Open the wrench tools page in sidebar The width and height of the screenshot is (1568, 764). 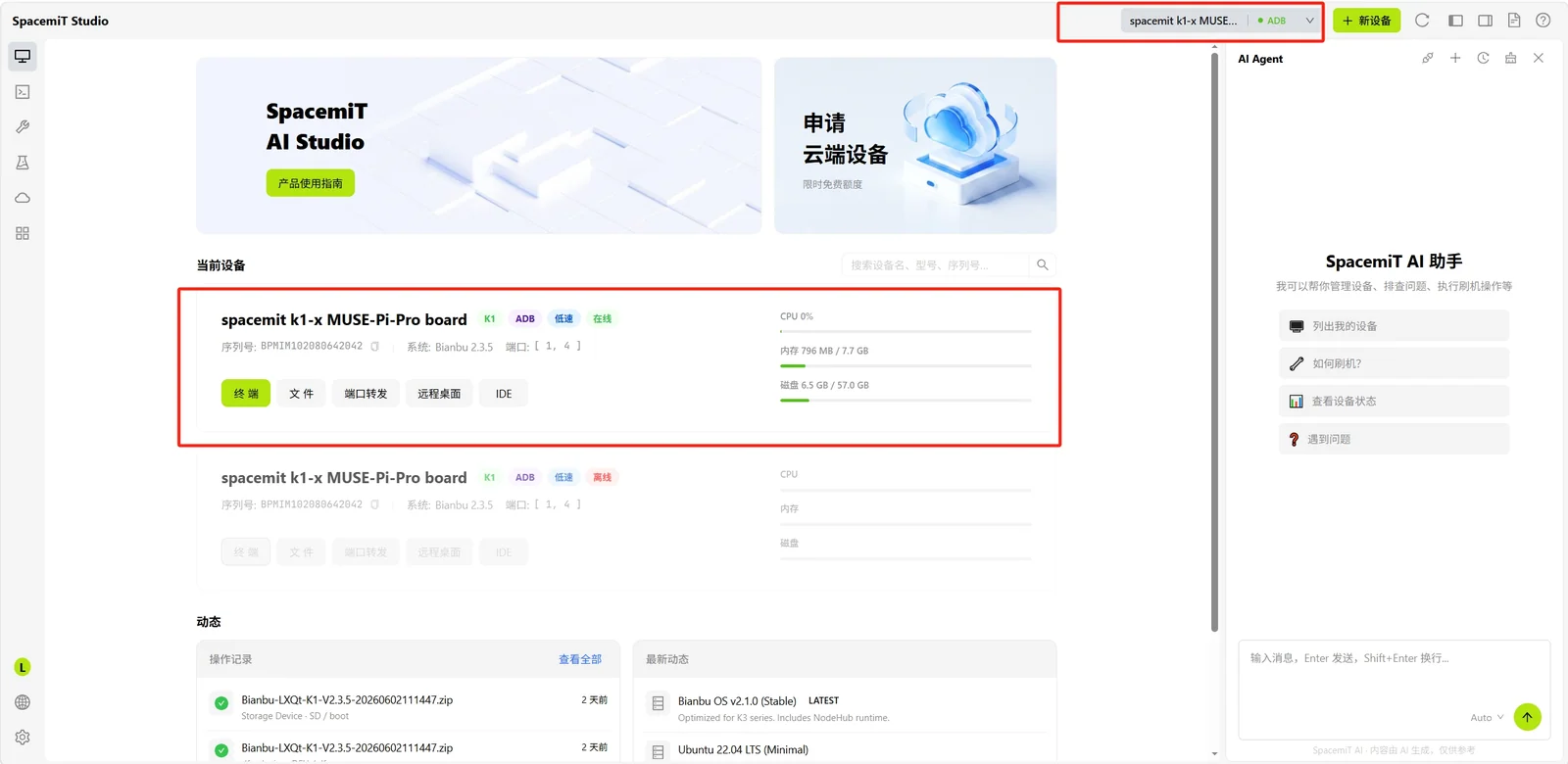23,127
